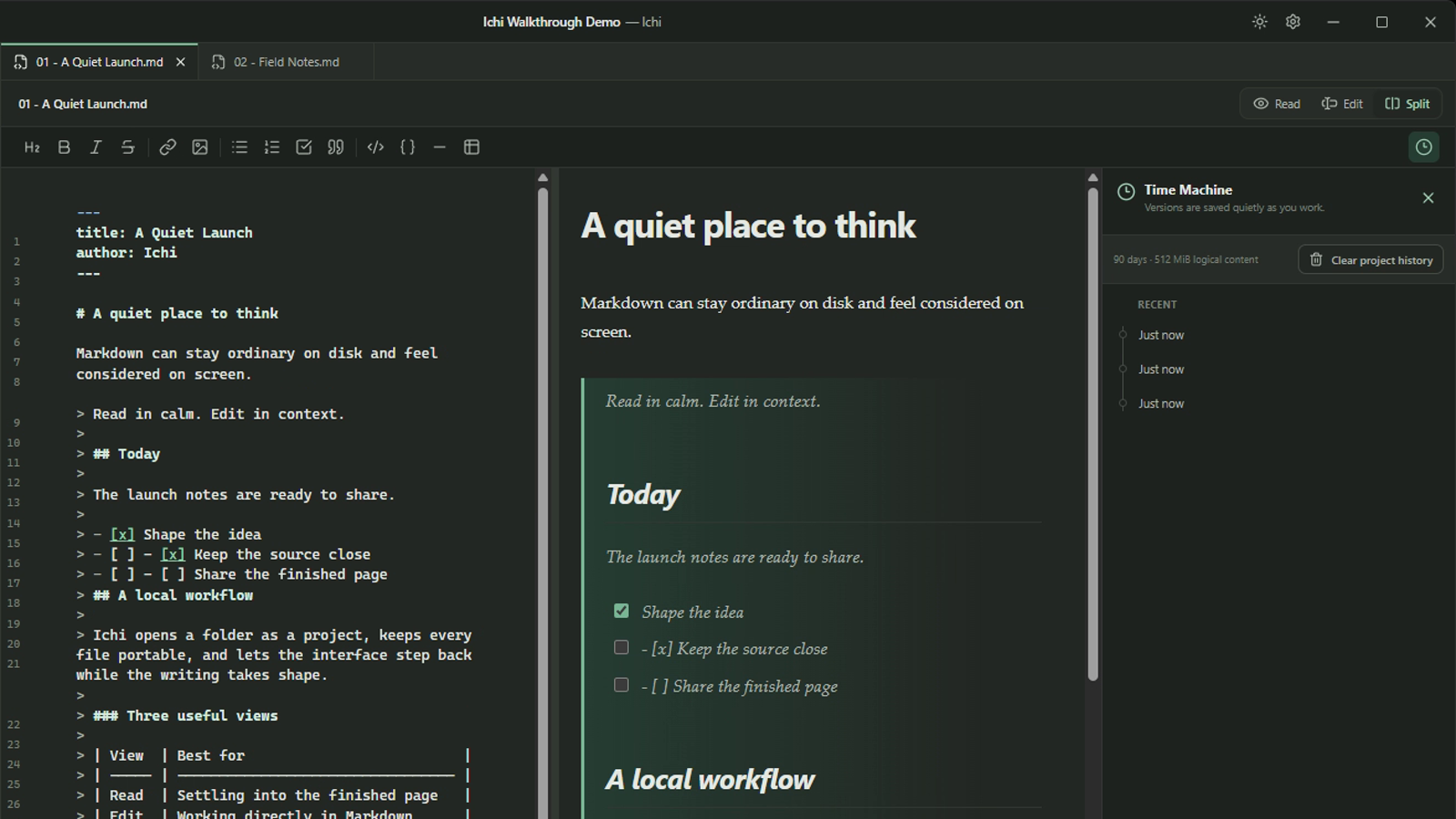1456x819 pixels.
Task: Close the Time Machine panel
Action: tap(1428, 197)
